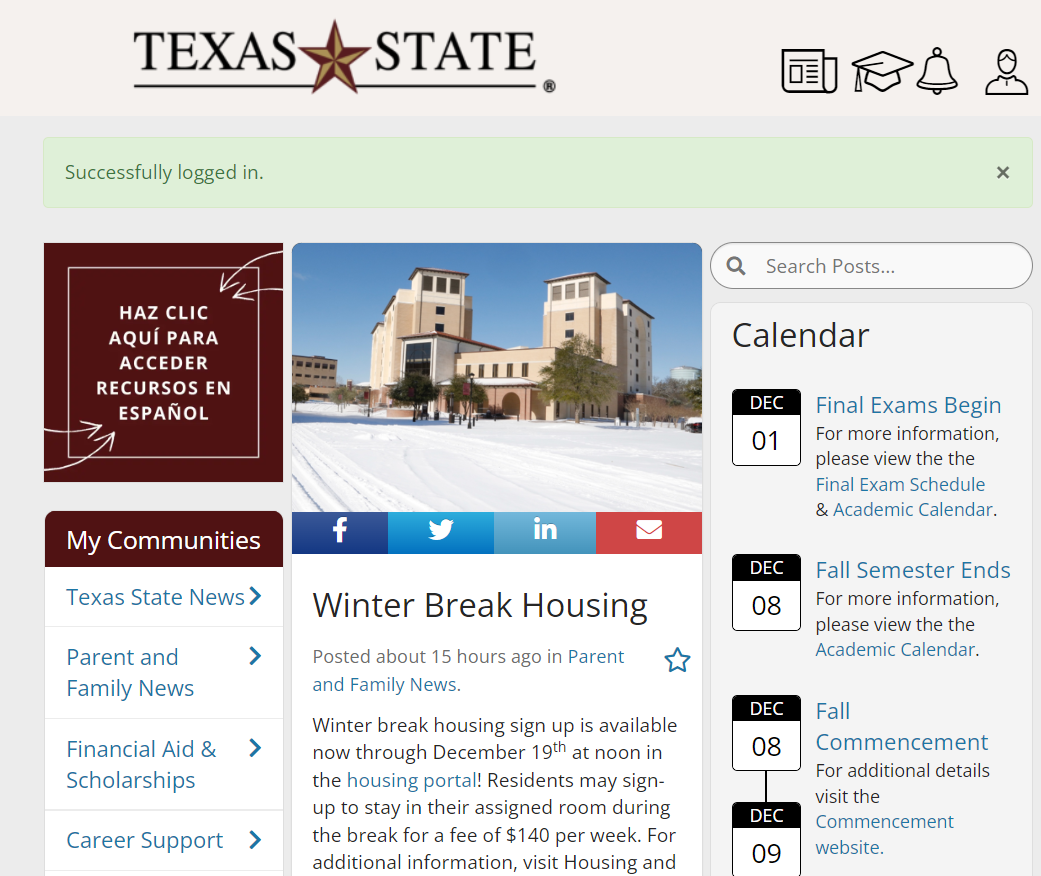This screenshot has width=1041, height=876.
Task: Open the user profile icon
Action: click(x=1006, y=72)
